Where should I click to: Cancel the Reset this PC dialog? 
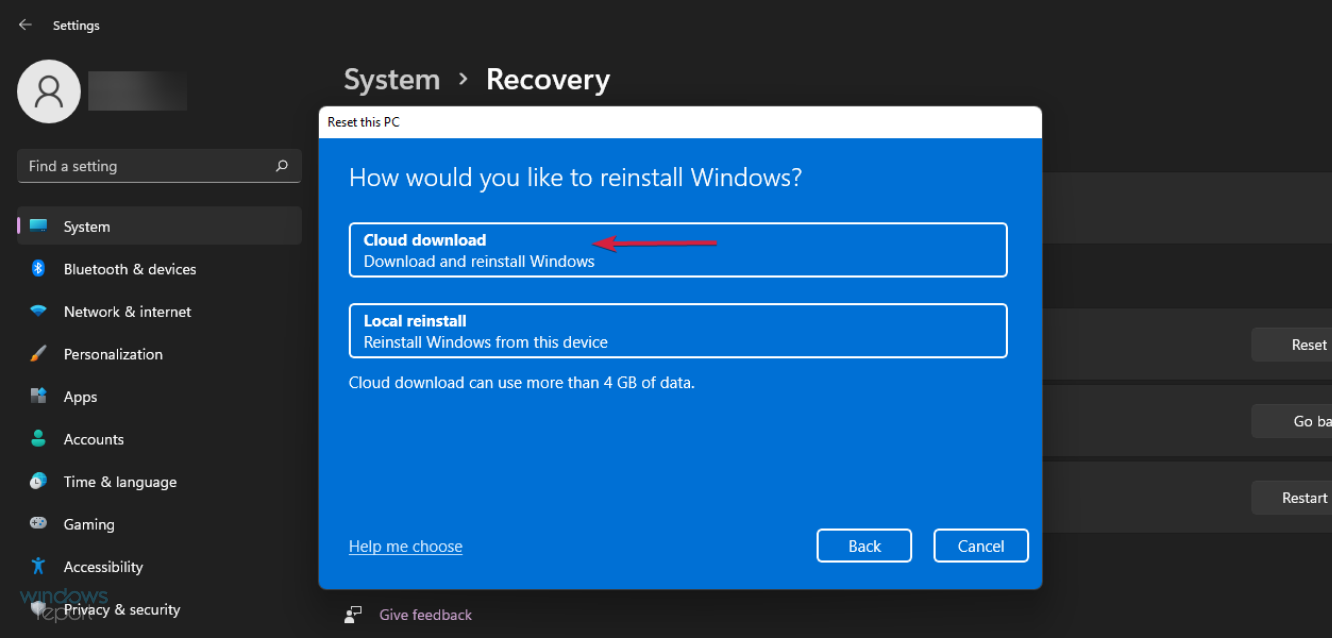tap(980, 545)
